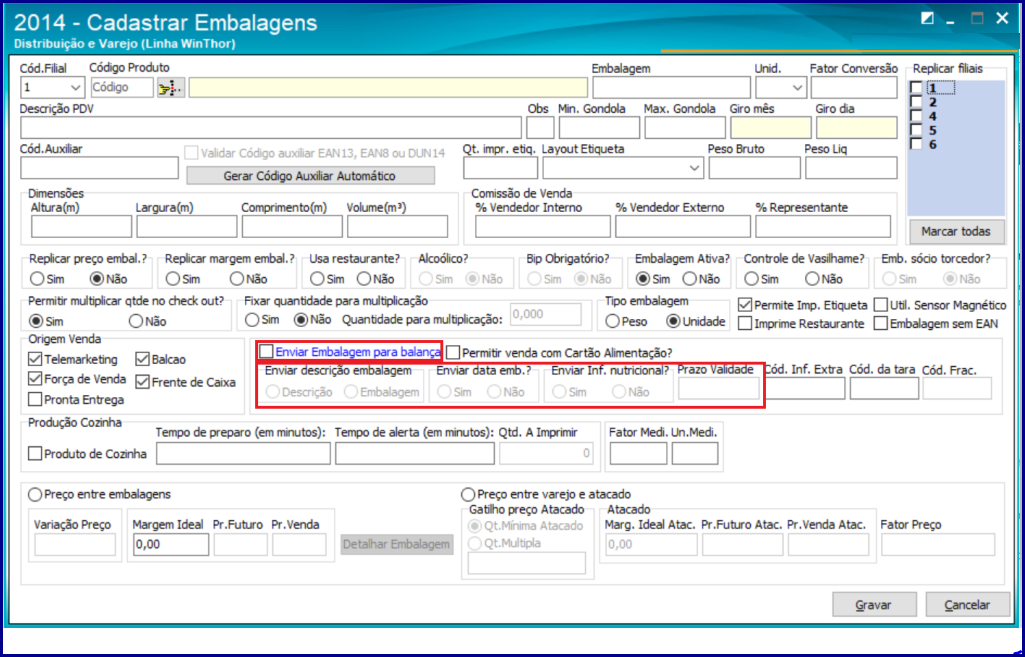The width and height of the screenshot is (1025, 657).
Task: Uncheck Telemarketing in Origem Venda
Action: pos(35,360)
